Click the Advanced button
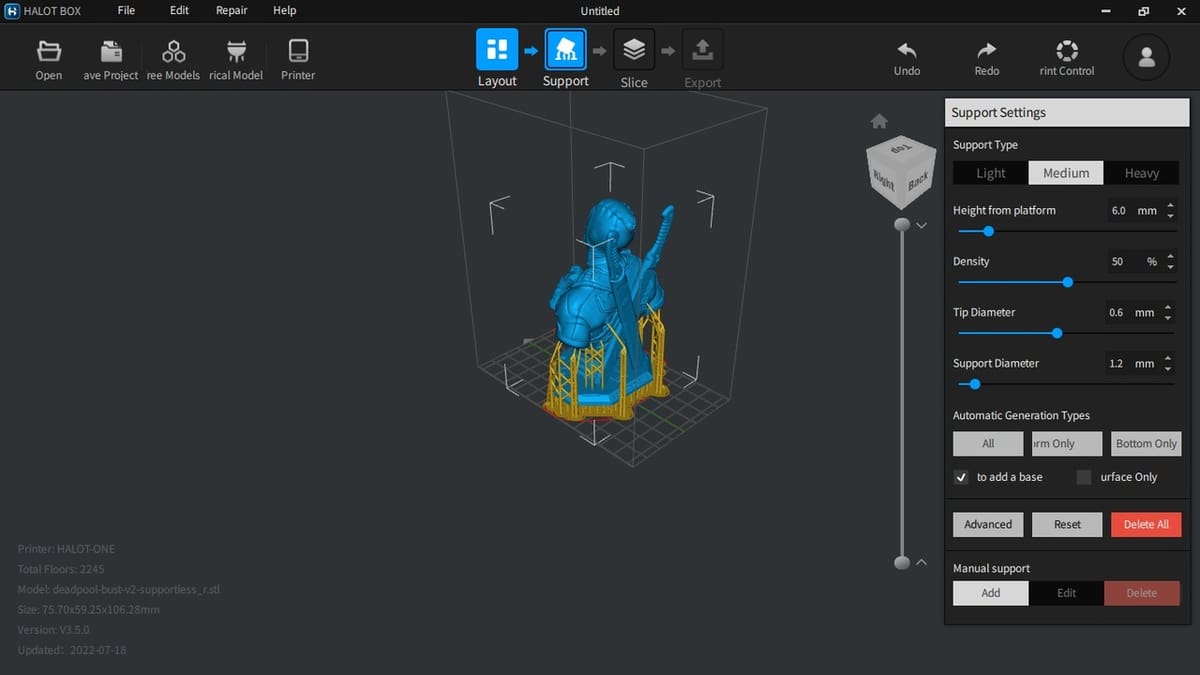 tap(988, 524)
